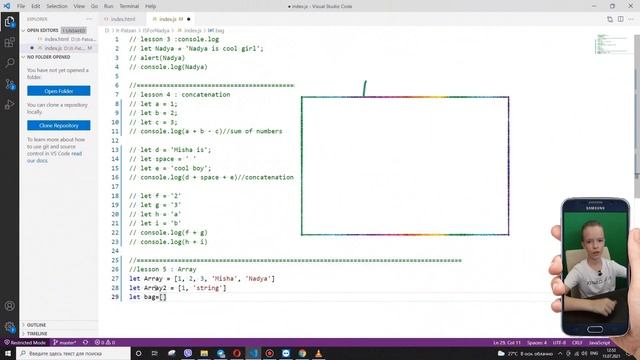Viewport: 640px width, 360px height.
Task: Click the Split Editor Right icon
Action: 620,19
